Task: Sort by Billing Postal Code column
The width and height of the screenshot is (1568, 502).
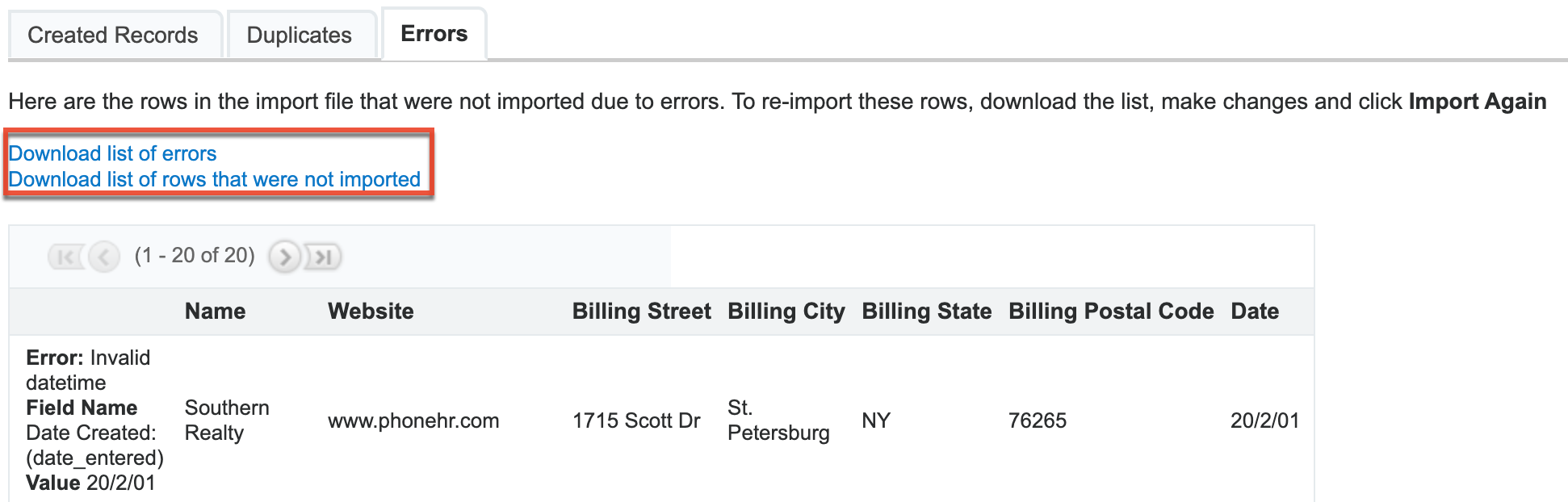Action: [1110, 311]
